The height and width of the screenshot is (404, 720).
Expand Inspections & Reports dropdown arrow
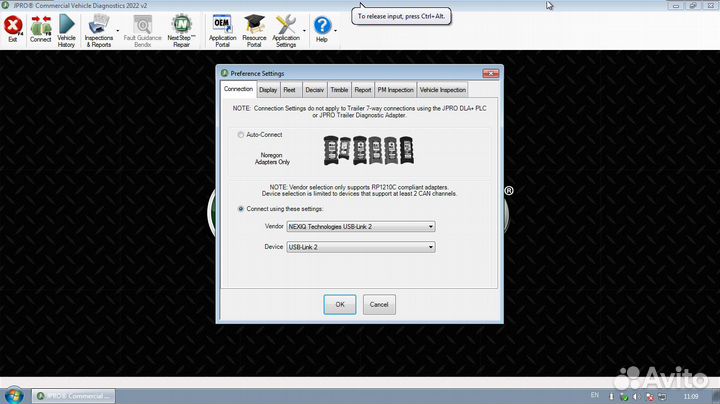[118, 31]
